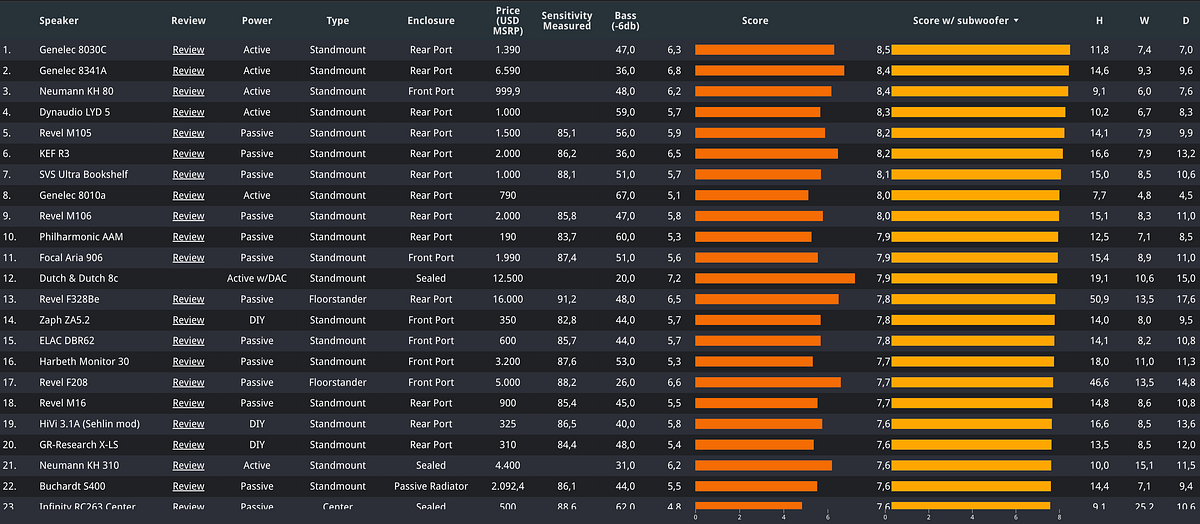
Task: Open the Review link for KEF R3
Action: (x=188, y=154)
